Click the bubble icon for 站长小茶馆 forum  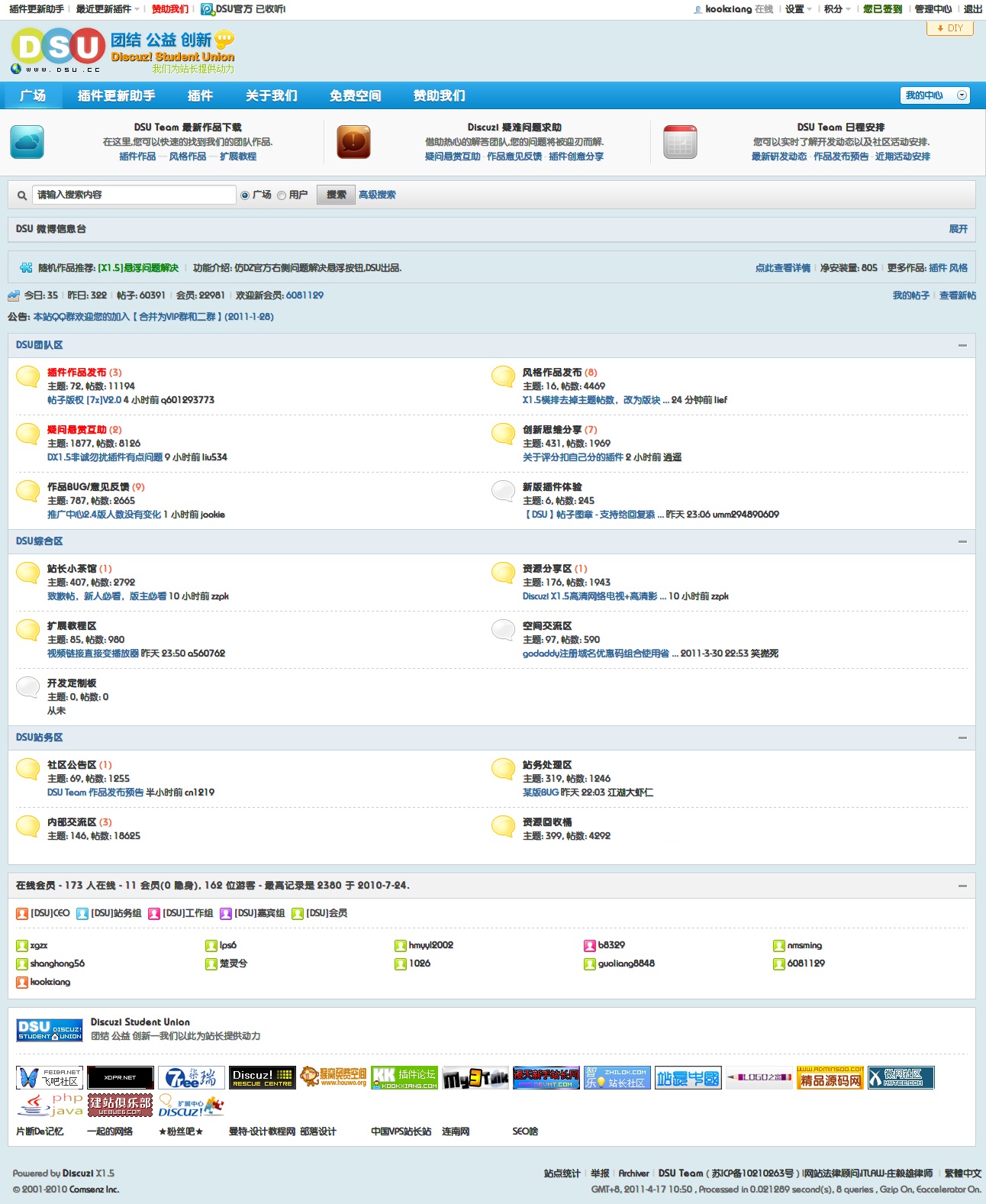28,573
